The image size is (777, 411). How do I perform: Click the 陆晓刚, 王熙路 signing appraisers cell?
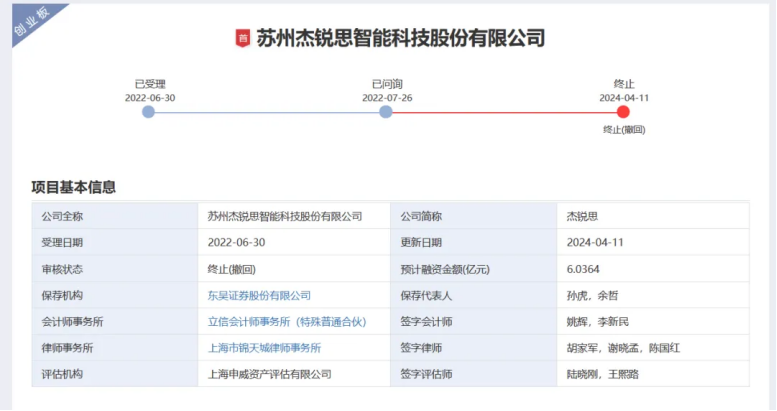[604, 375]
